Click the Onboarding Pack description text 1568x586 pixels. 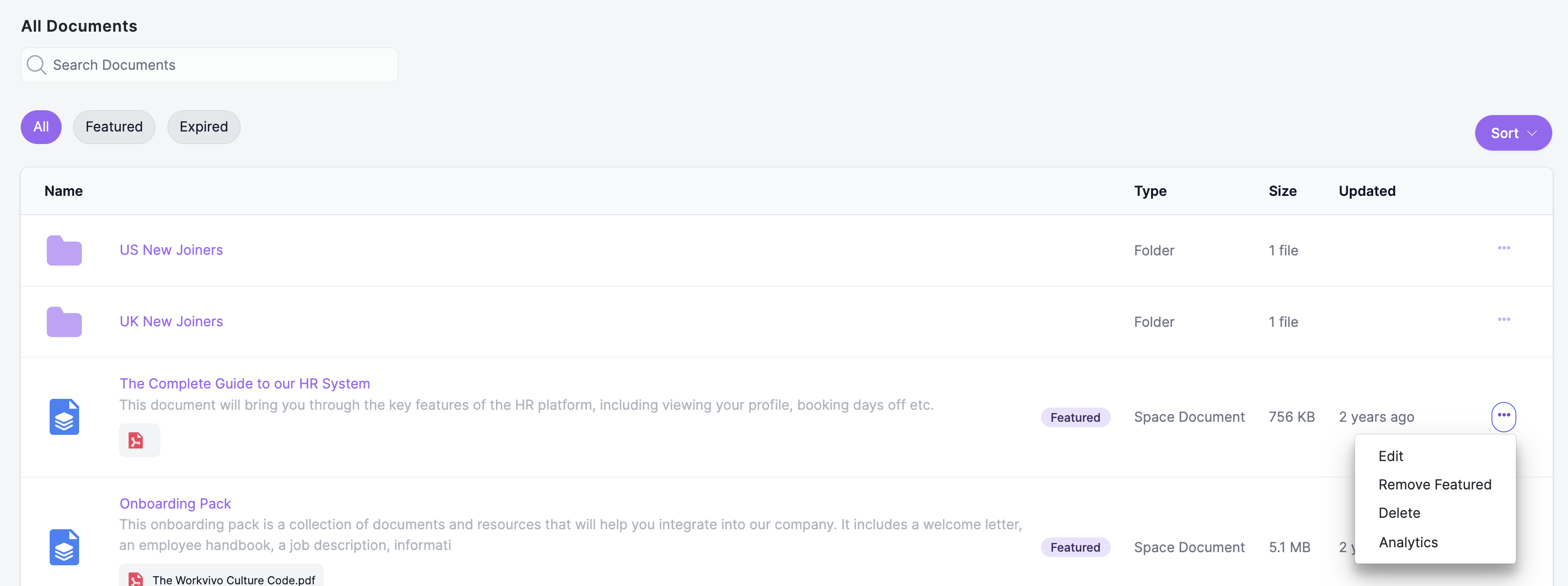(x=570, y=535)
